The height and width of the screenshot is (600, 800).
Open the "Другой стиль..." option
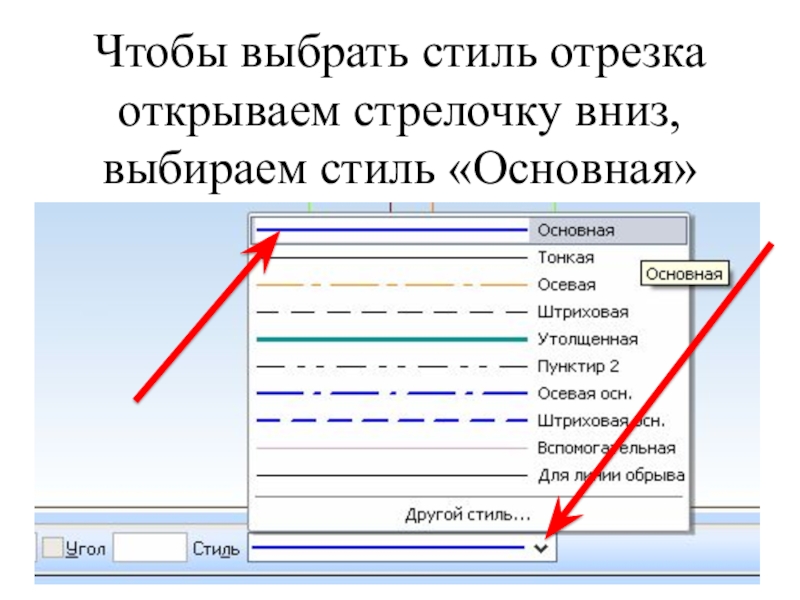coord(469,515)
